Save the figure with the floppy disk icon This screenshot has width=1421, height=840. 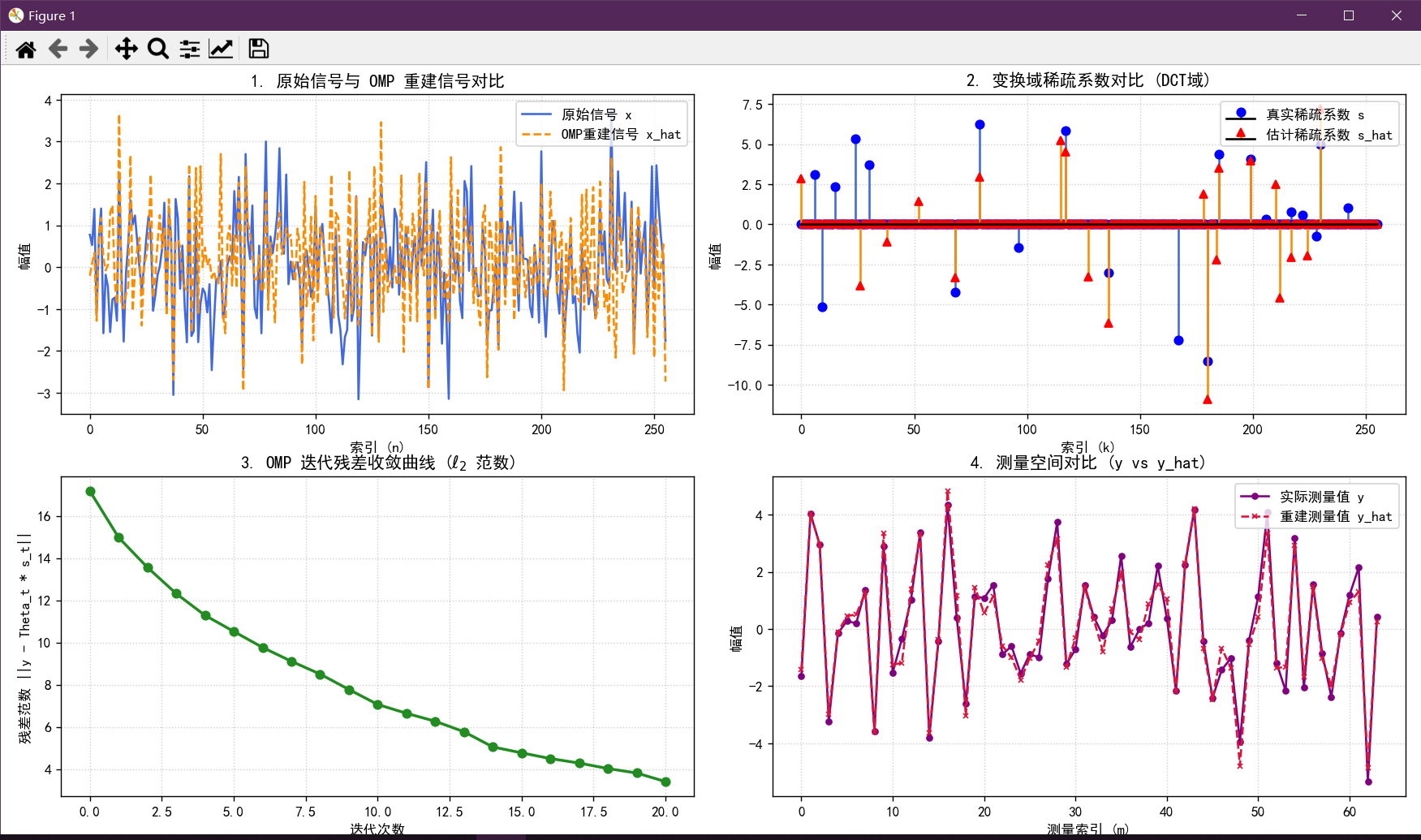point(258,49)
